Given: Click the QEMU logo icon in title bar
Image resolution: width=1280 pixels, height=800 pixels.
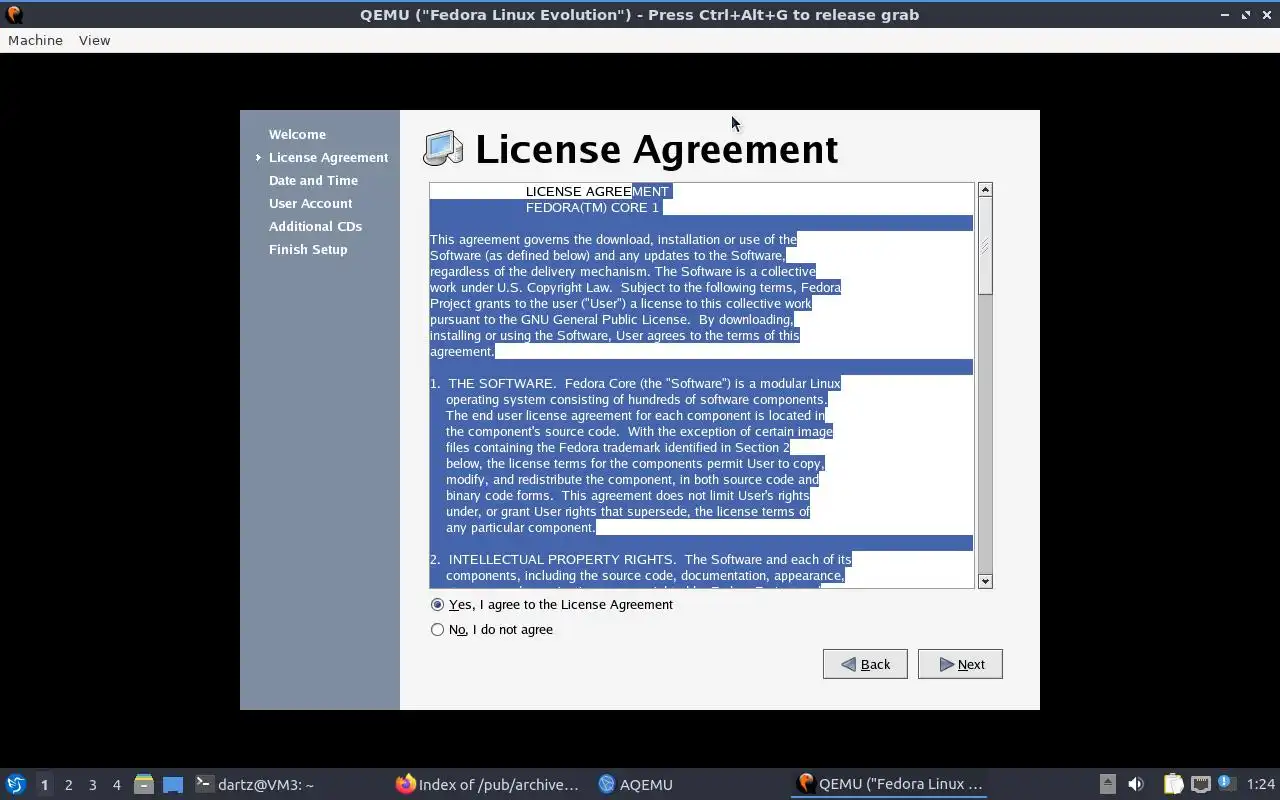Looking at the screenshot, I should pyautogui.click(x=14, y=15).
